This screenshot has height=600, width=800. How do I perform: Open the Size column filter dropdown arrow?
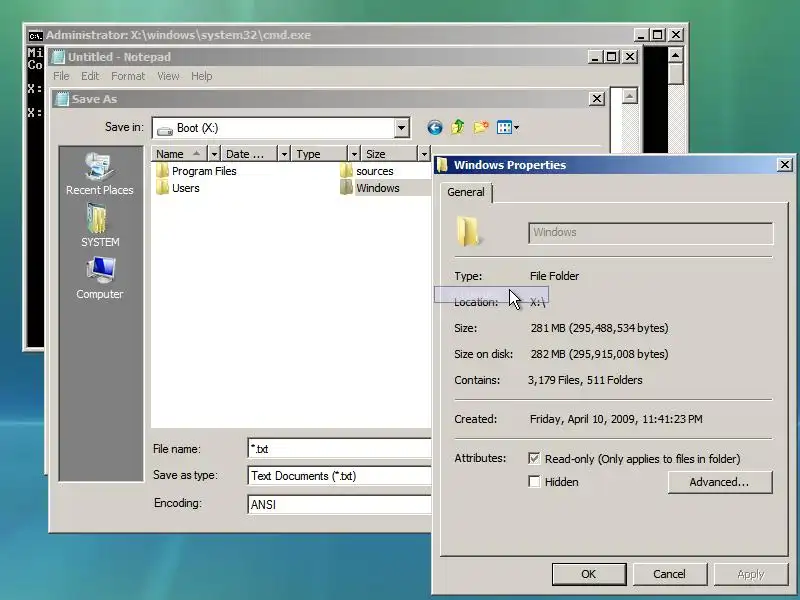click(x=423, y=154)
